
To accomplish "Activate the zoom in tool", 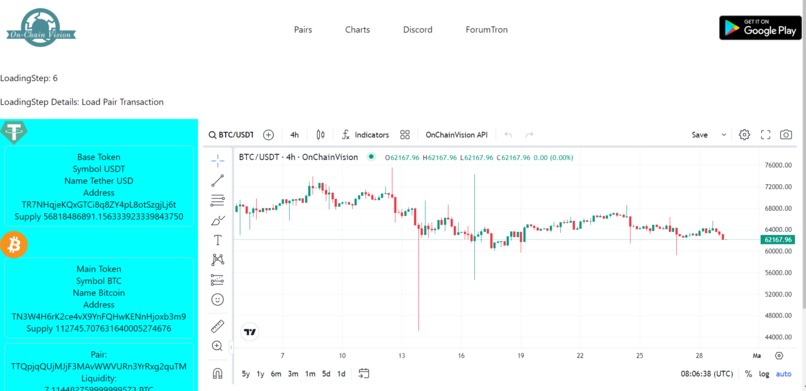I will point(217,346).
